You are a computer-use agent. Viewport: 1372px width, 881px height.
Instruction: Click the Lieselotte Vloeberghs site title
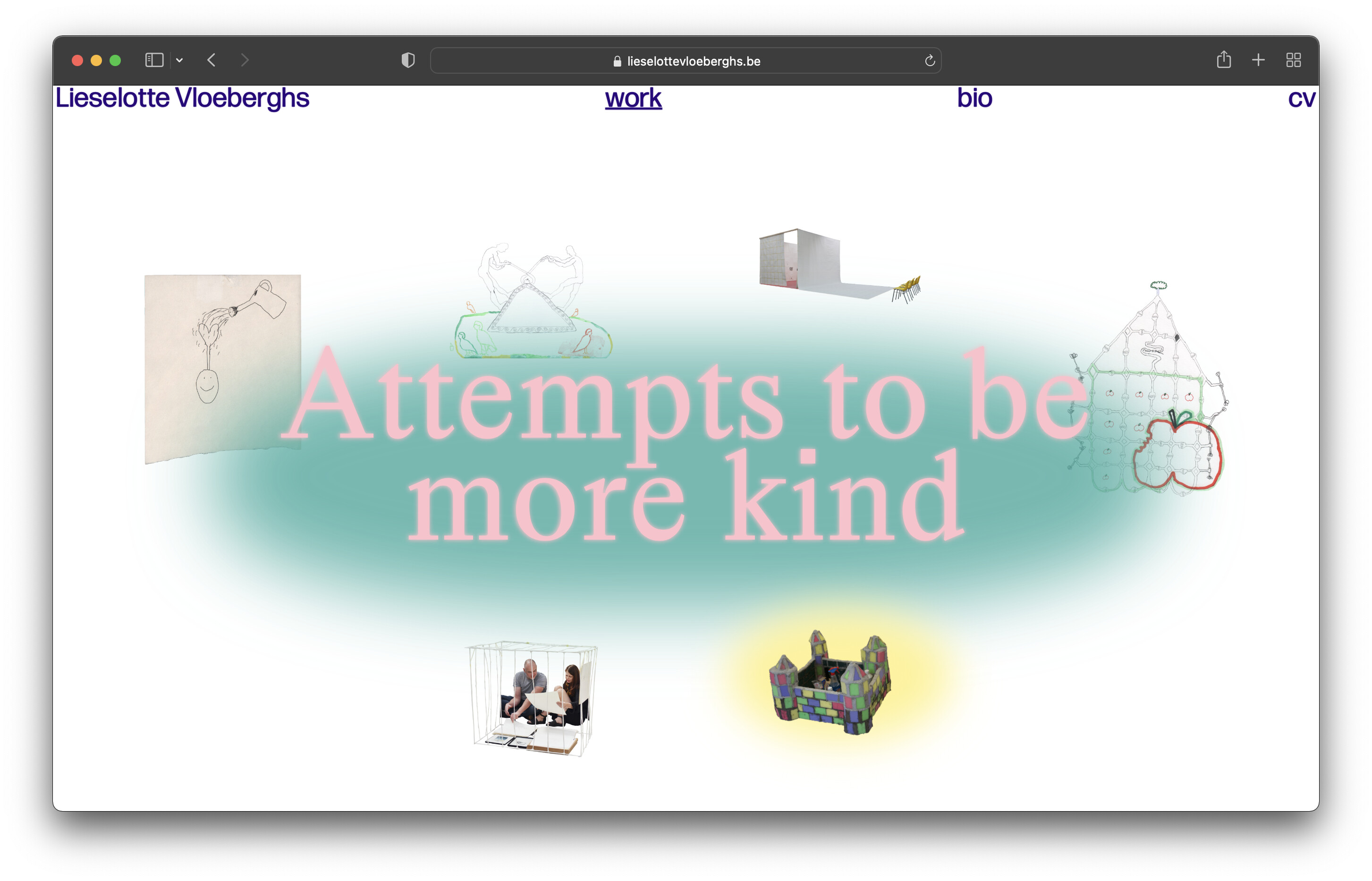[182, 98]
